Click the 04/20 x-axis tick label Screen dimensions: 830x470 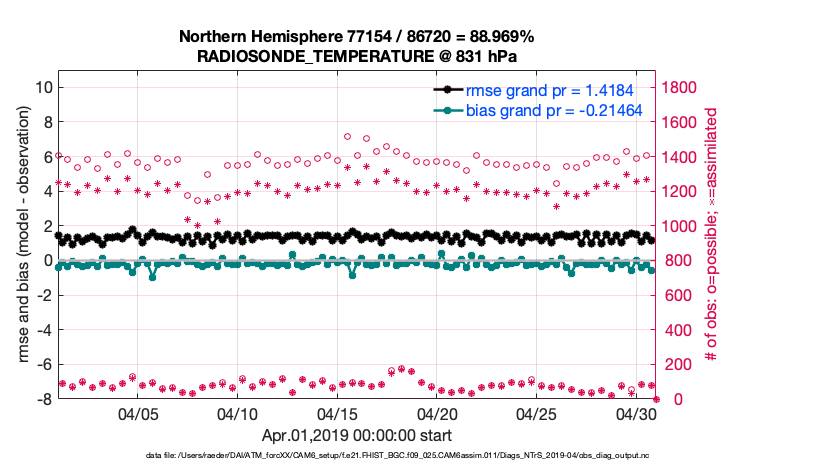pyautogui.click(x=437, y=414)
